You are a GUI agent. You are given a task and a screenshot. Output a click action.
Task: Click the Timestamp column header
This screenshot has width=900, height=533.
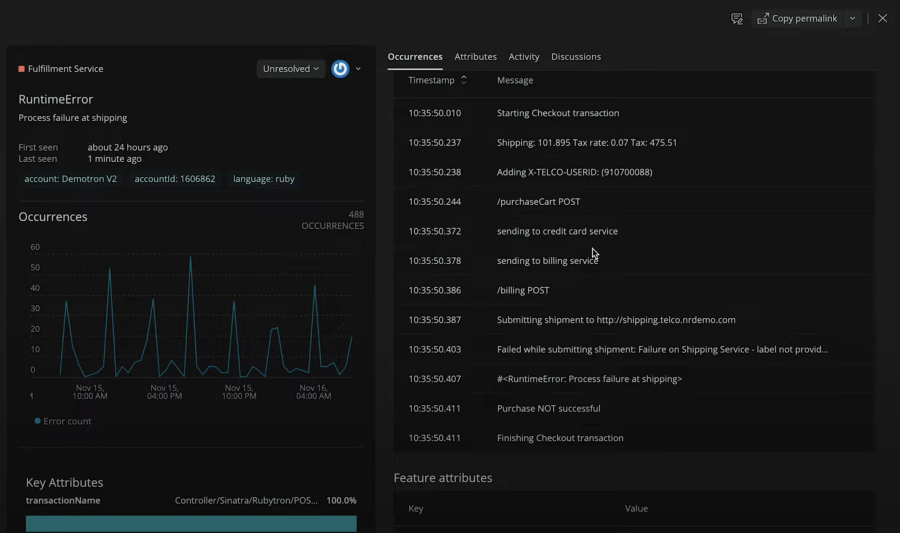(x=432, y=80)
